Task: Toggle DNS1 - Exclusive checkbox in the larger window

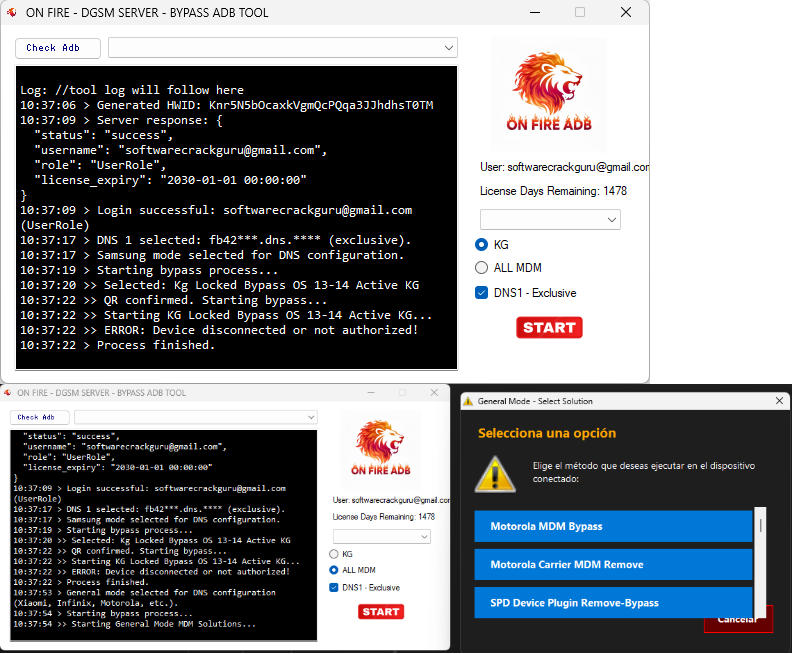Action: point(482,293)
